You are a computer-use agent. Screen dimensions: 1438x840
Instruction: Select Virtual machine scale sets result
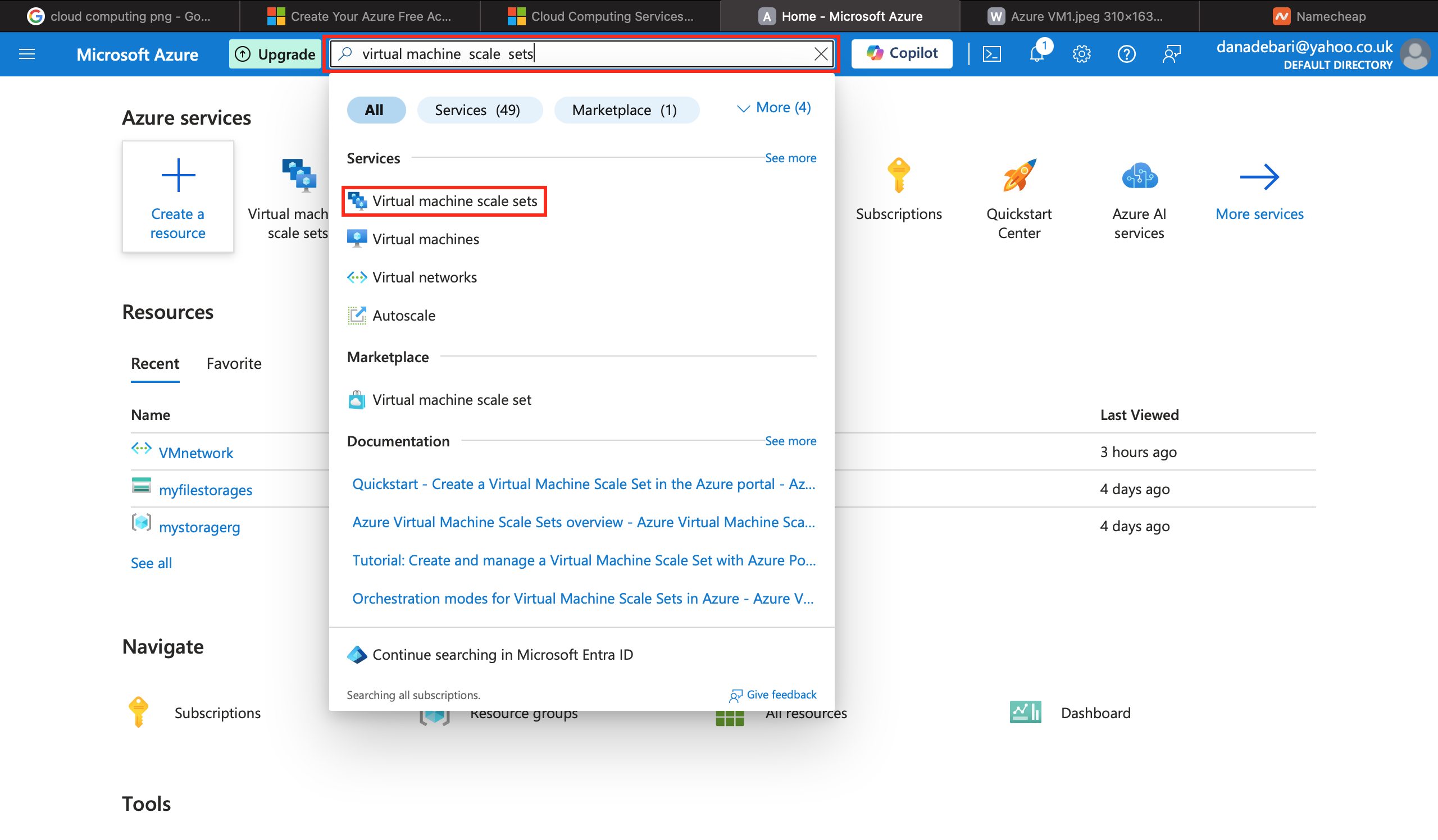(x=454, y=200)
